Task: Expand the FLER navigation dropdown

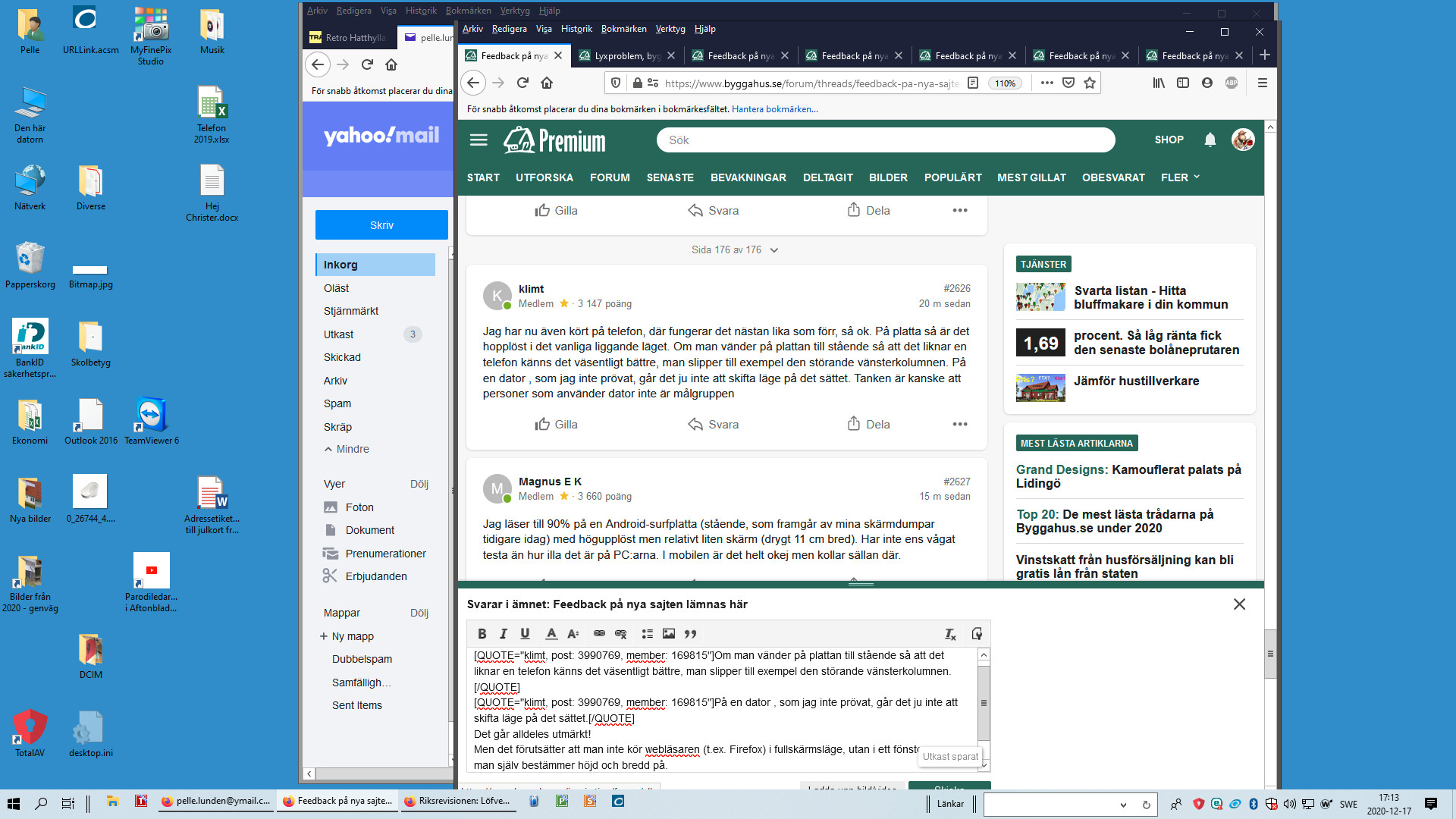Action: pos(1180,177)
